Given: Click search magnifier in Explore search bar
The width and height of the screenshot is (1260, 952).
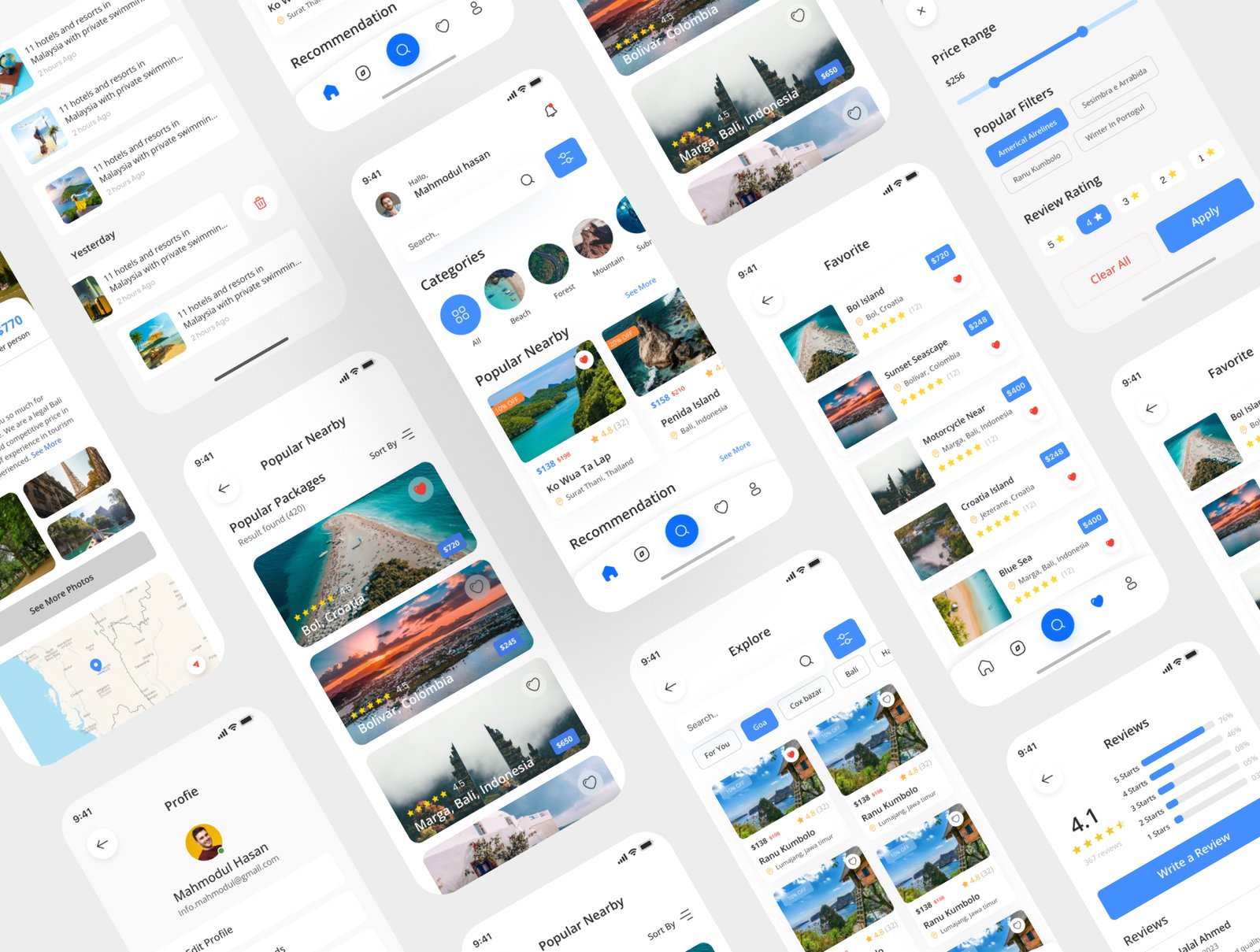Looking at the screenshot, I should 806,661.
